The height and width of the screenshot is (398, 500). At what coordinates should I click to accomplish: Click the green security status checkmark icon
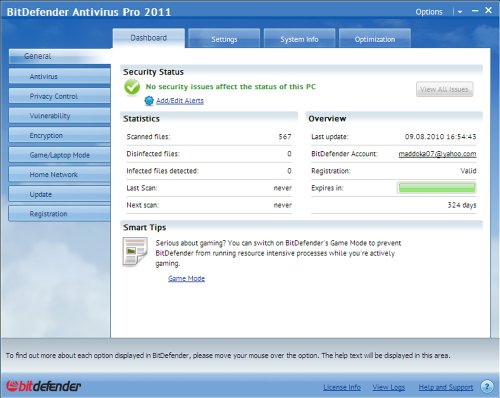click(x=132, y=88)
